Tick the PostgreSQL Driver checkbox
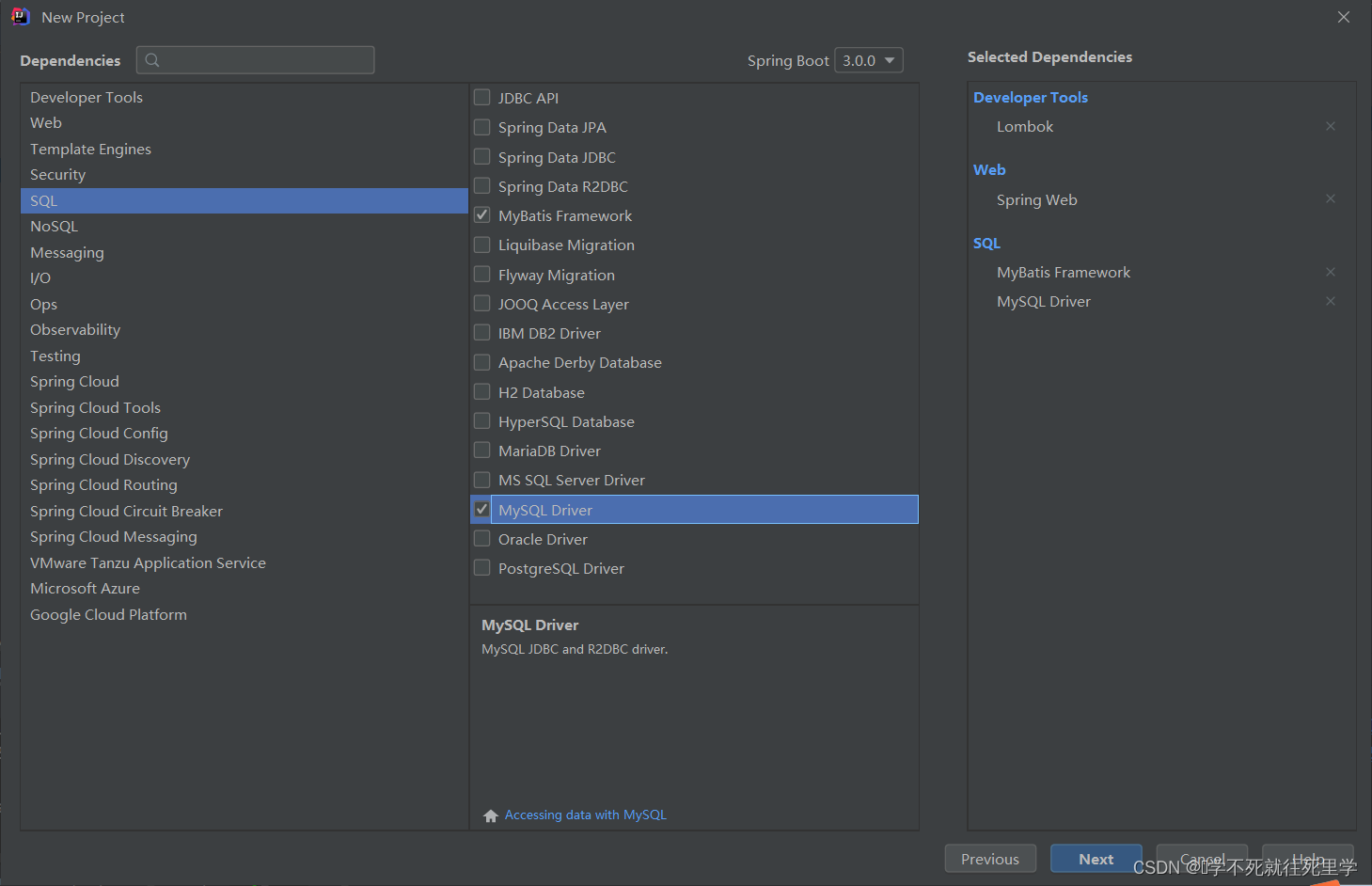Image resolution: width=1372 pixels, height=886 pixels. click(x=482, y=568)
